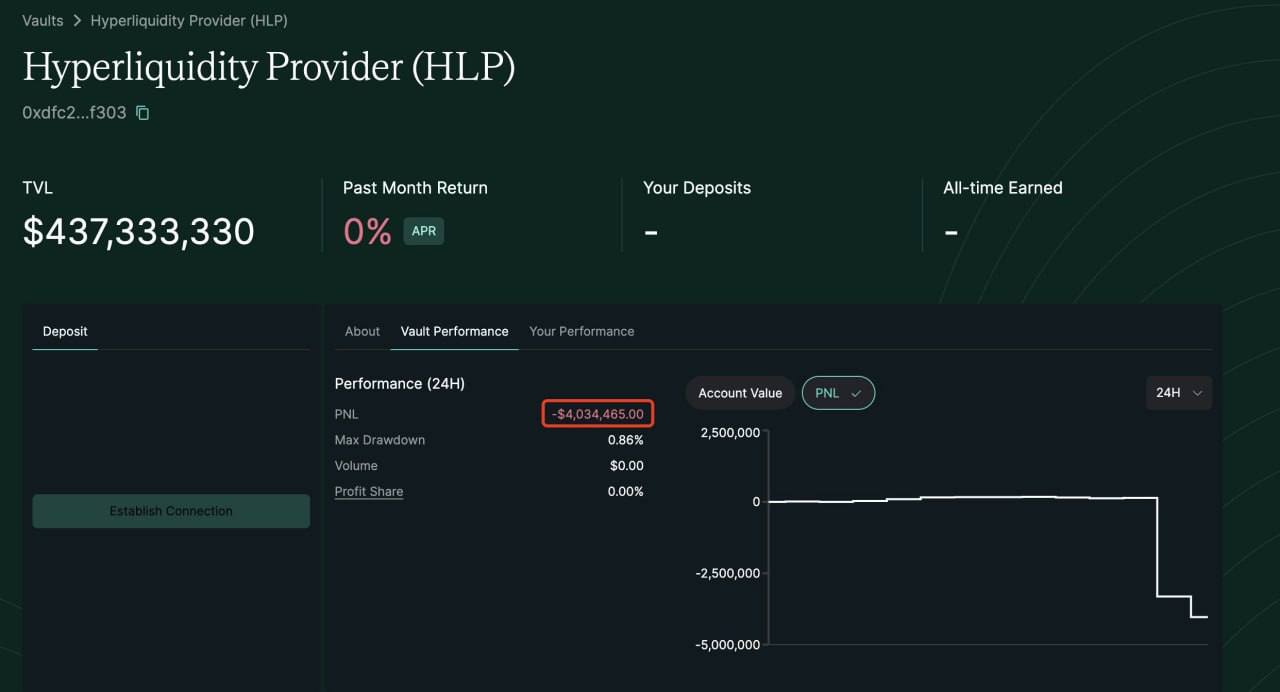Click the -5,000,000 y-axis label
This screenshot has width=1280, height=692.
(728, 644)
